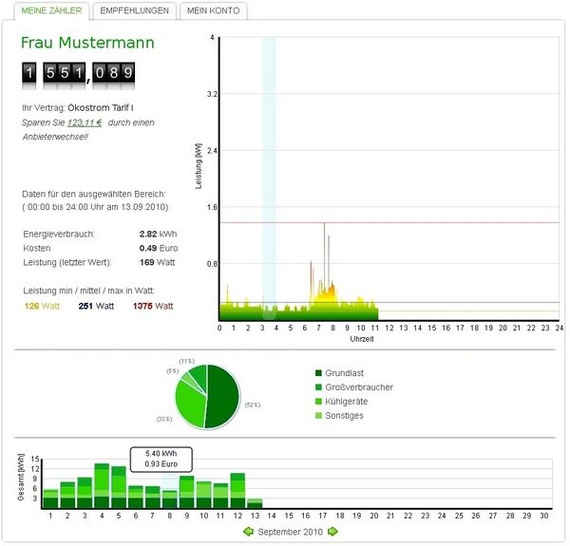Click the Grundlast legend label

[x=344, y=373]
